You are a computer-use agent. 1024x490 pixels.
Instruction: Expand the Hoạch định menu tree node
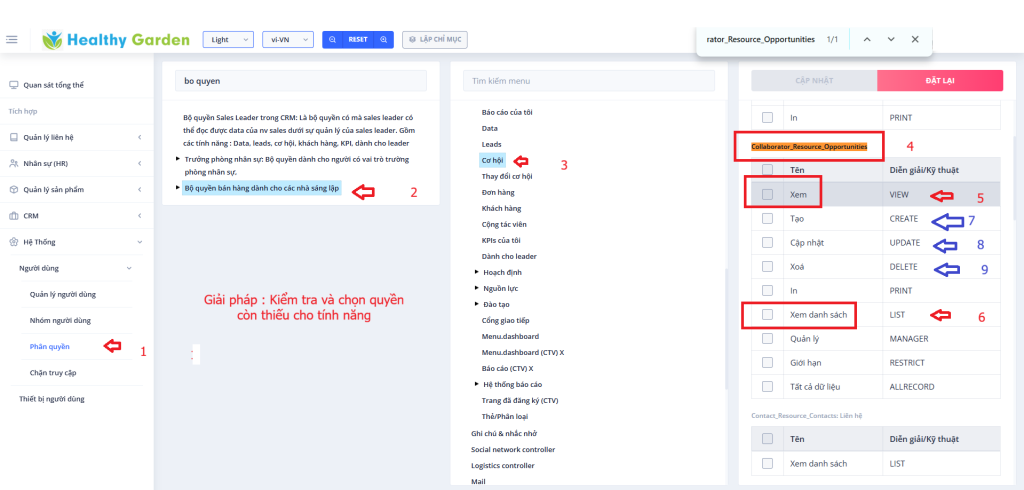click(478, 271)
